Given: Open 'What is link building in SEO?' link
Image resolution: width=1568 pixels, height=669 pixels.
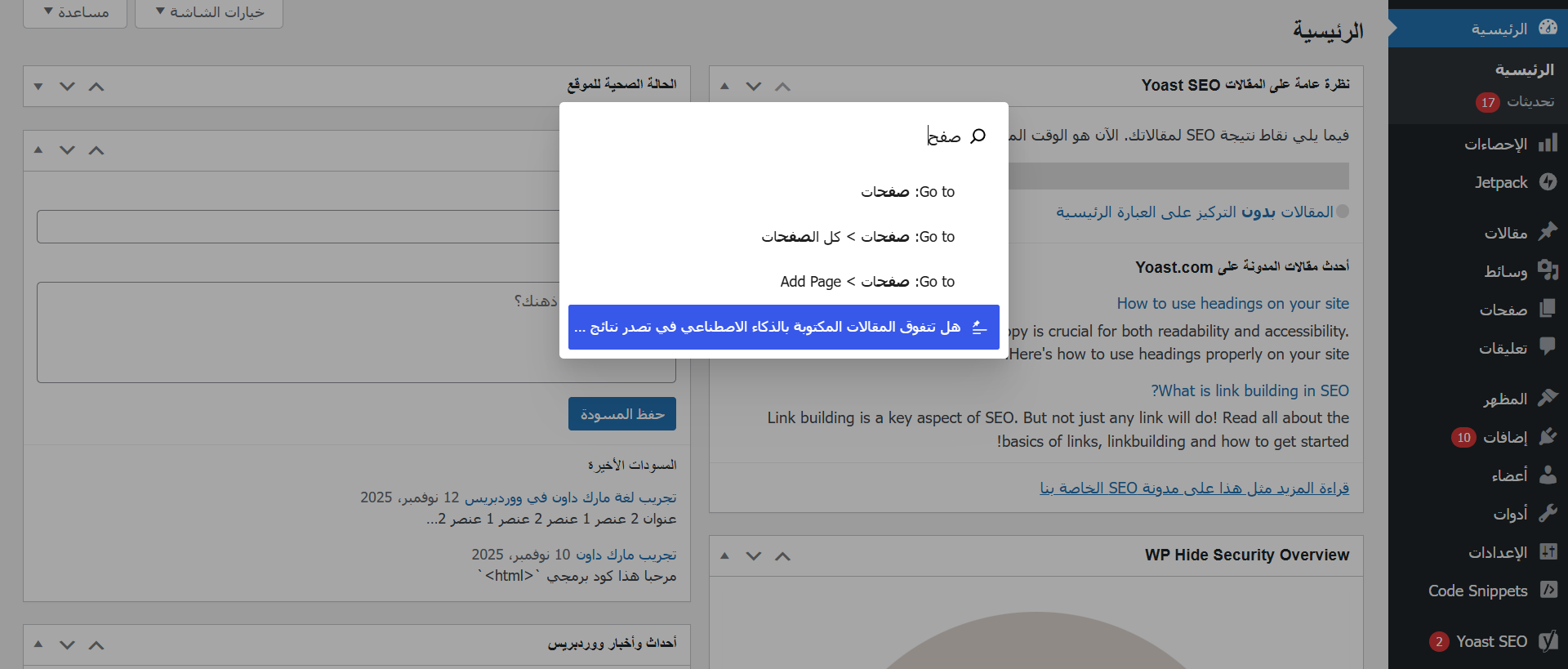Looking at the screenshot, I should tap(1249, 390).
